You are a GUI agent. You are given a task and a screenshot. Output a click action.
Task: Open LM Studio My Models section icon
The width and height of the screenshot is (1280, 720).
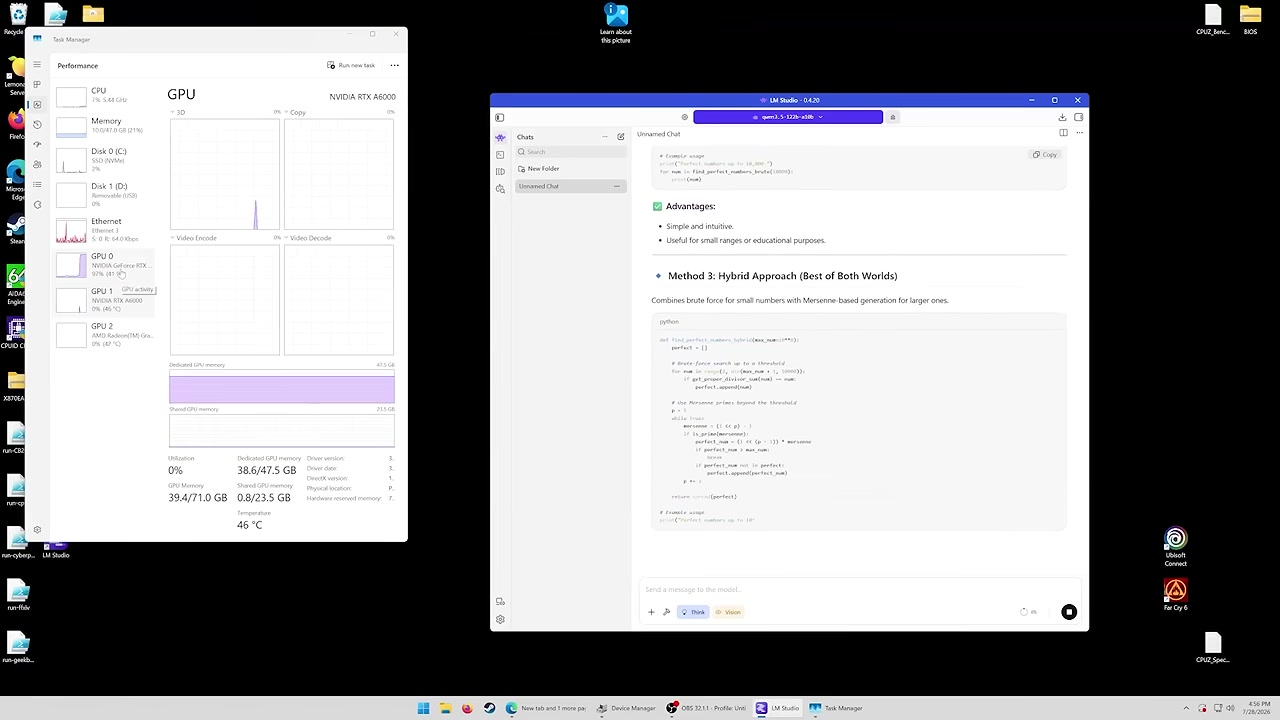pos(500,171)
